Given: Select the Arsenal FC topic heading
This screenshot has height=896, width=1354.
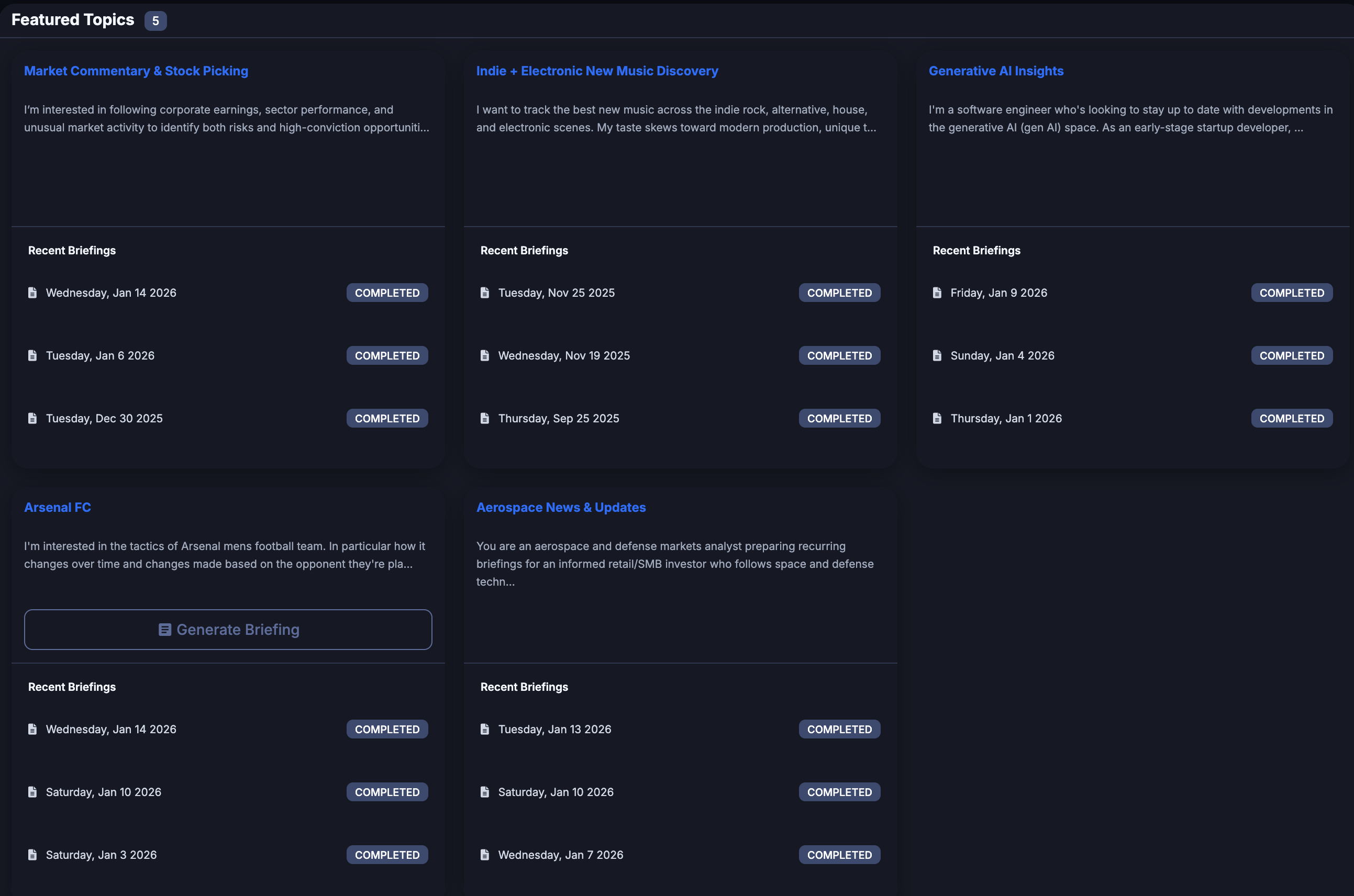Looking at the screenshot, I should point(57,507).
